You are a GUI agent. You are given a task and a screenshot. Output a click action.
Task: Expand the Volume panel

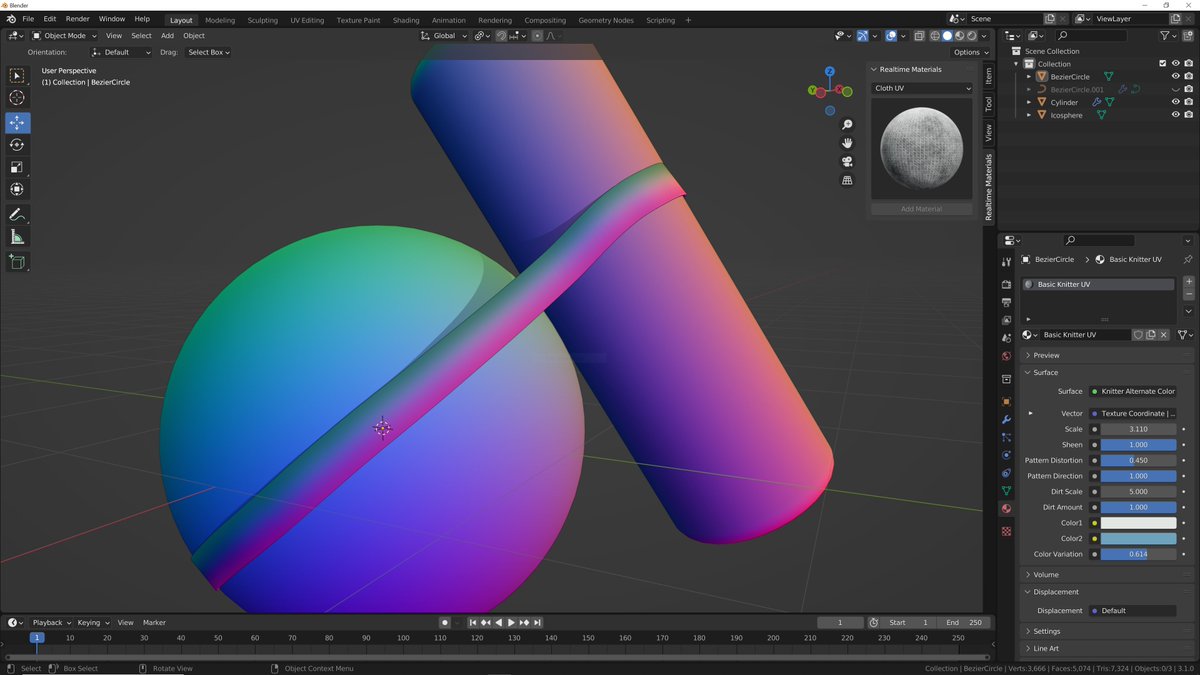pos(1046,575)
